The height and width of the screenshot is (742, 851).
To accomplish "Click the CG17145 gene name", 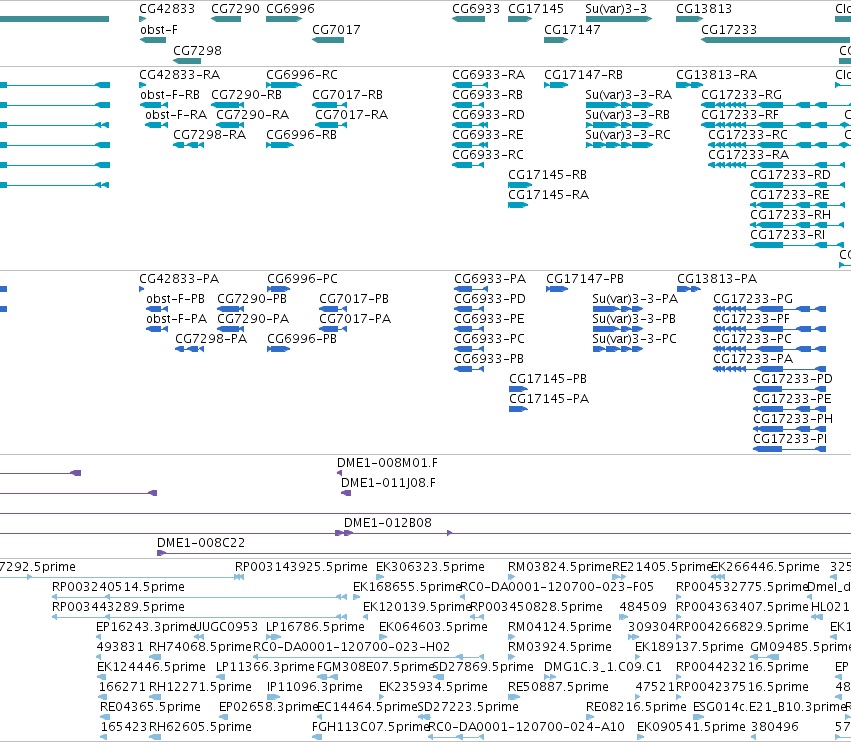I will coord(536,9).
